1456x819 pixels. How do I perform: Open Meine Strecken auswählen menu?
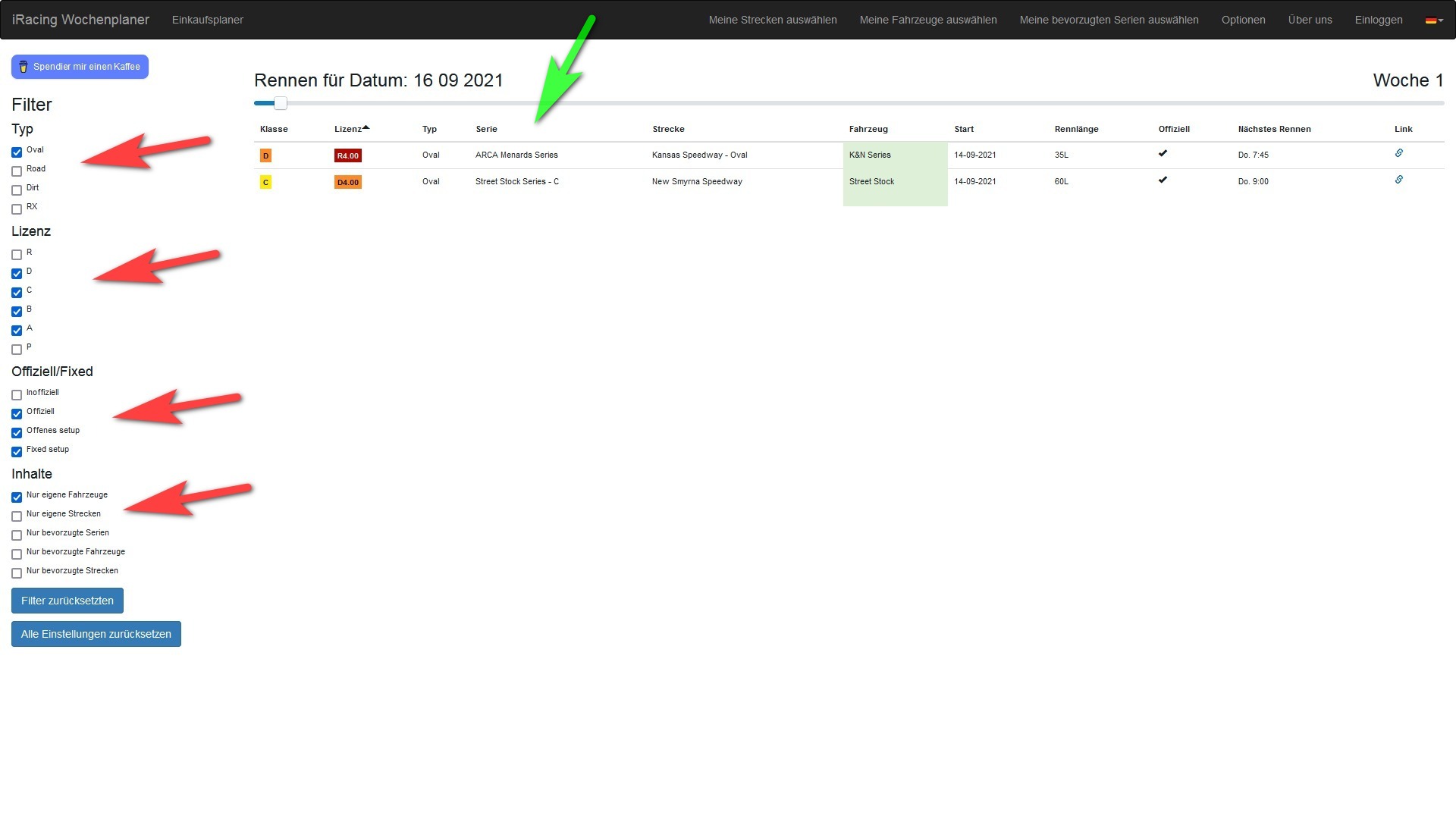point(772,20)
